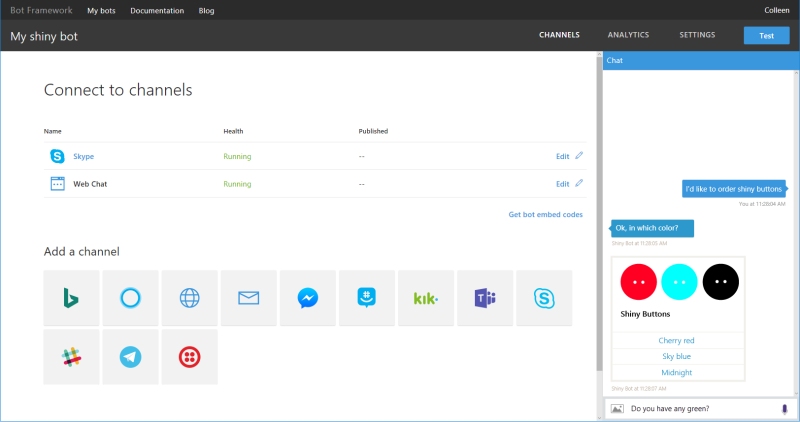The image size is (800, 422).
Task: Click the image upload icon in chat
Action: coord(617,409)
